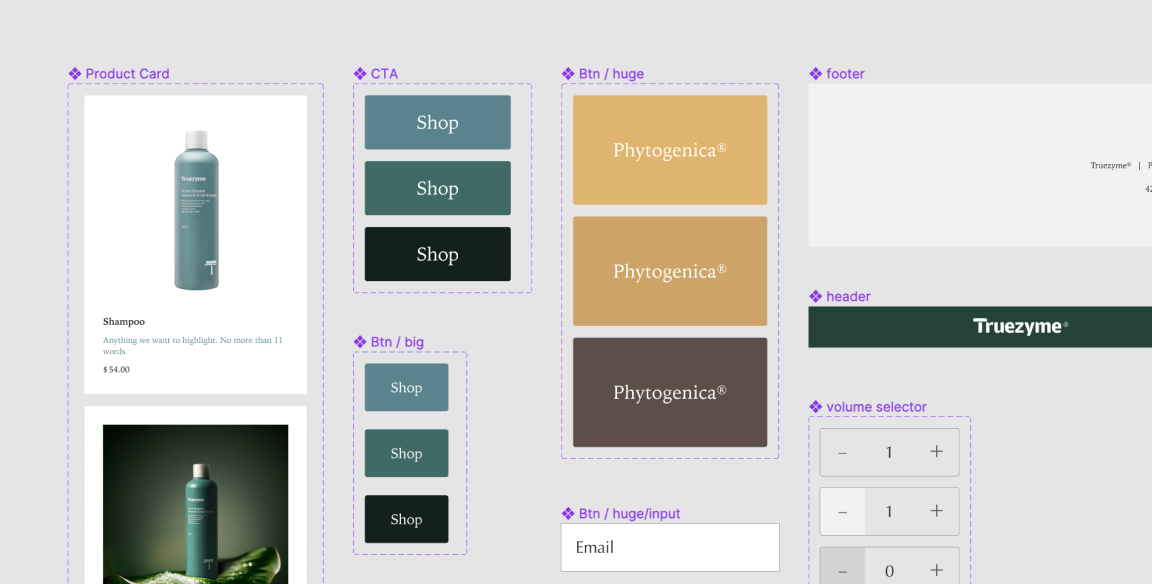Click the golden Phytogenica® button
Screen dimensions: 1152x584
669,148
